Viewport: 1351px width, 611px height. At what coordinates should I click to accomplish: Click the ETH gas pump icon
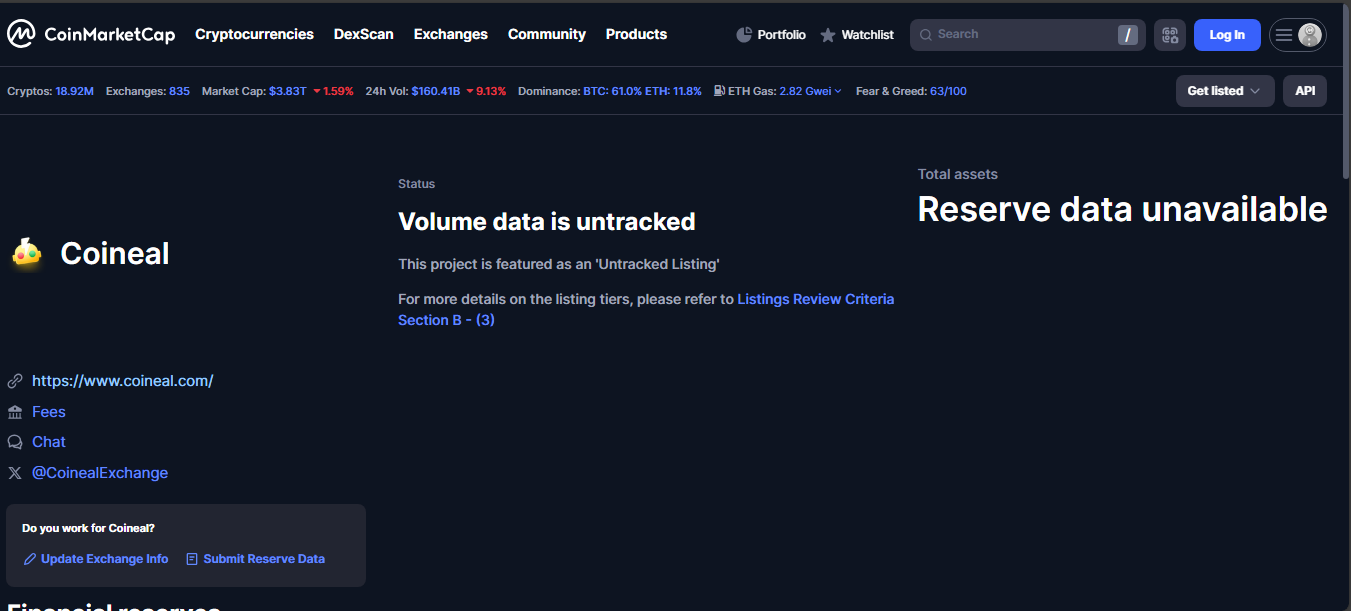pyautogui.click(x=719, y=91)
